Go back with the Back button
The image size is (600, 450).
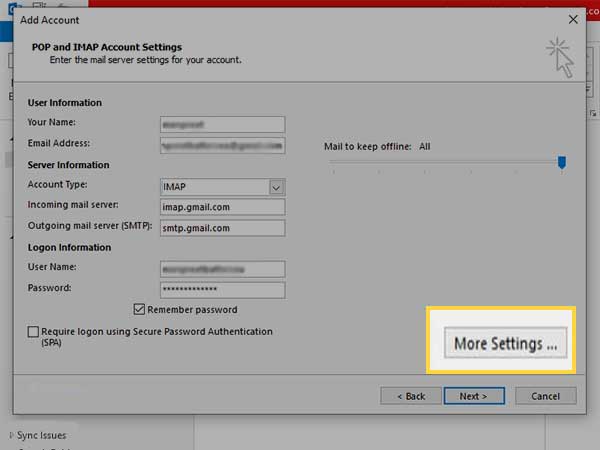(x=411, y=396)
